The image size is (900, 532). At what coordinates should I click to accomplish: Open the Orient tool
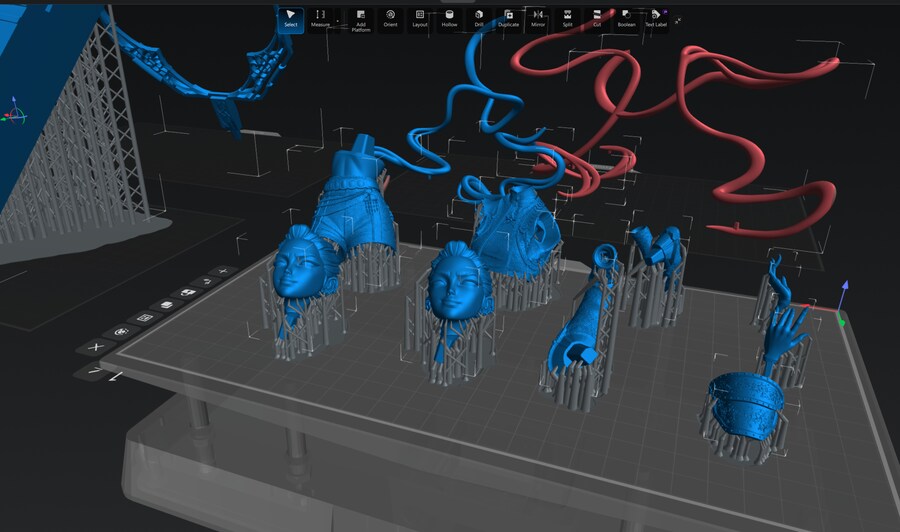point(391,18)
